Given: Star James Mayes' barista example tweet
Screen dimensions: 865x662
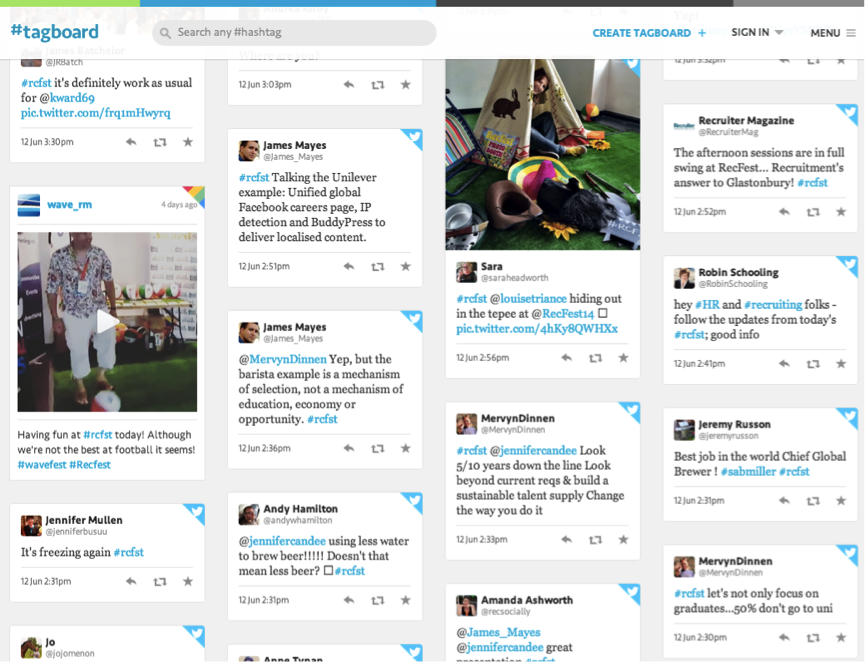Looking at the screenshot, I should (x=405, y=448).
